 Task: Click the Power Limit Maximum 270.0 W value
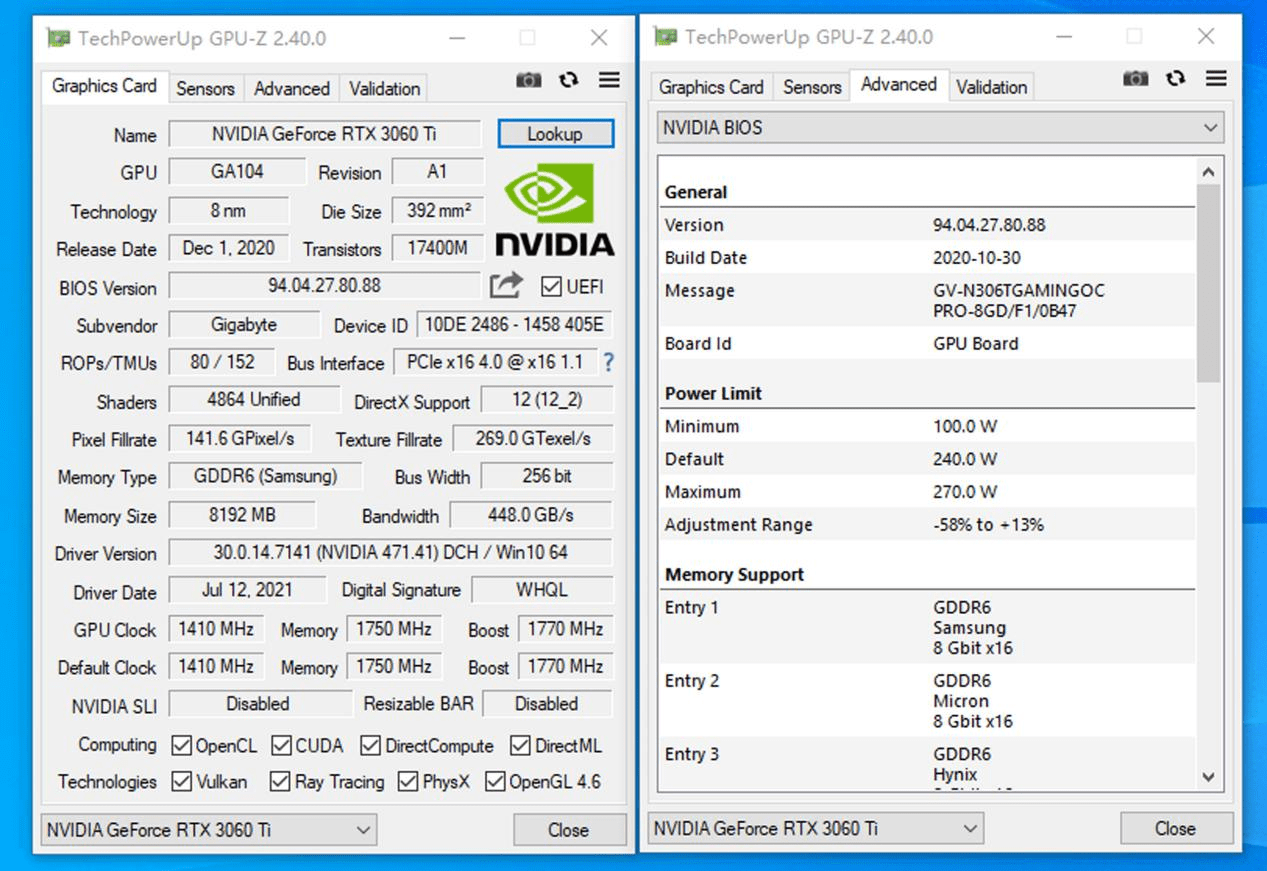click(x=965, y=492)
